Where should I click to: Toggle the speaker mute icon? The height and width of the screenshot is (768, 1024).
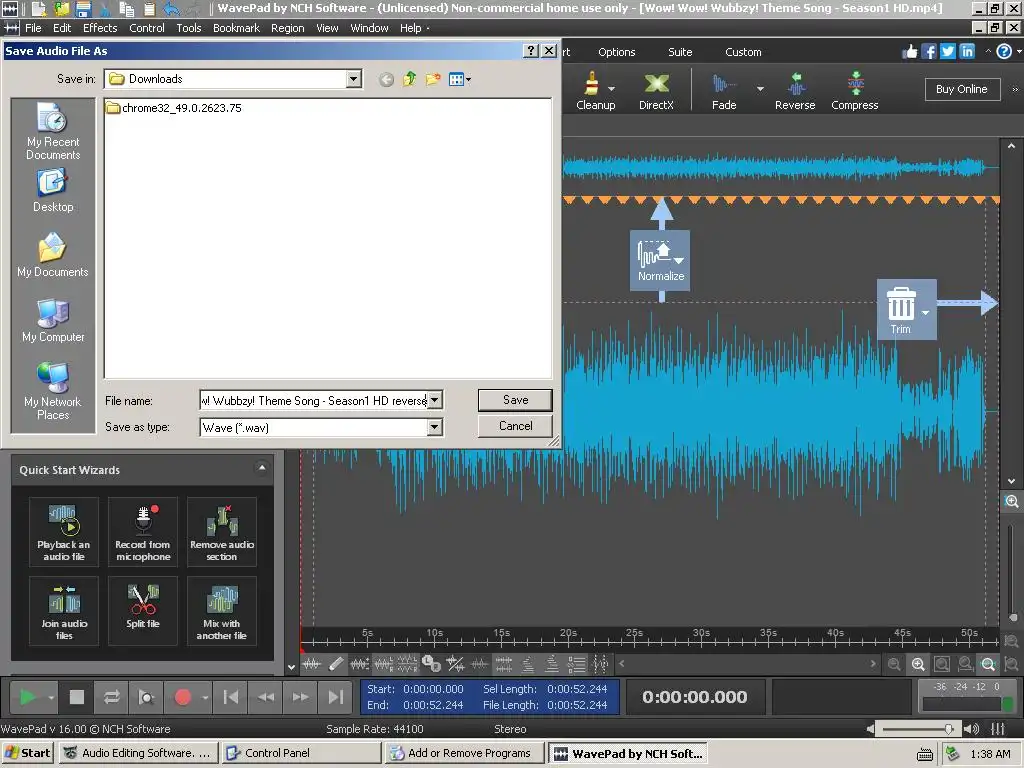tap(971, 729)
